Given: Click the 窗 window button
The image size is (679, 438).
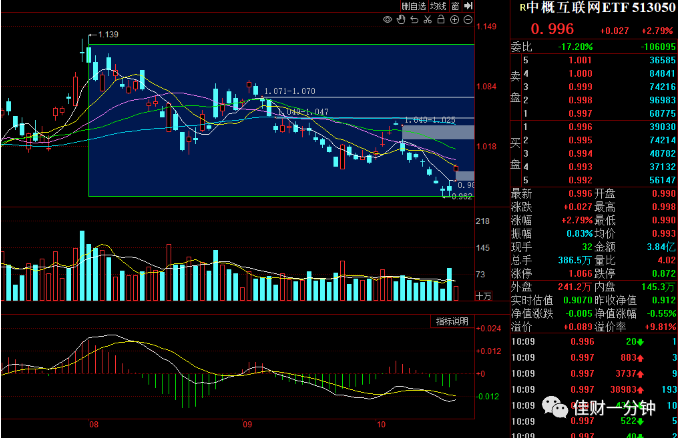Looking at the screenshot, I should click(455, 6).
